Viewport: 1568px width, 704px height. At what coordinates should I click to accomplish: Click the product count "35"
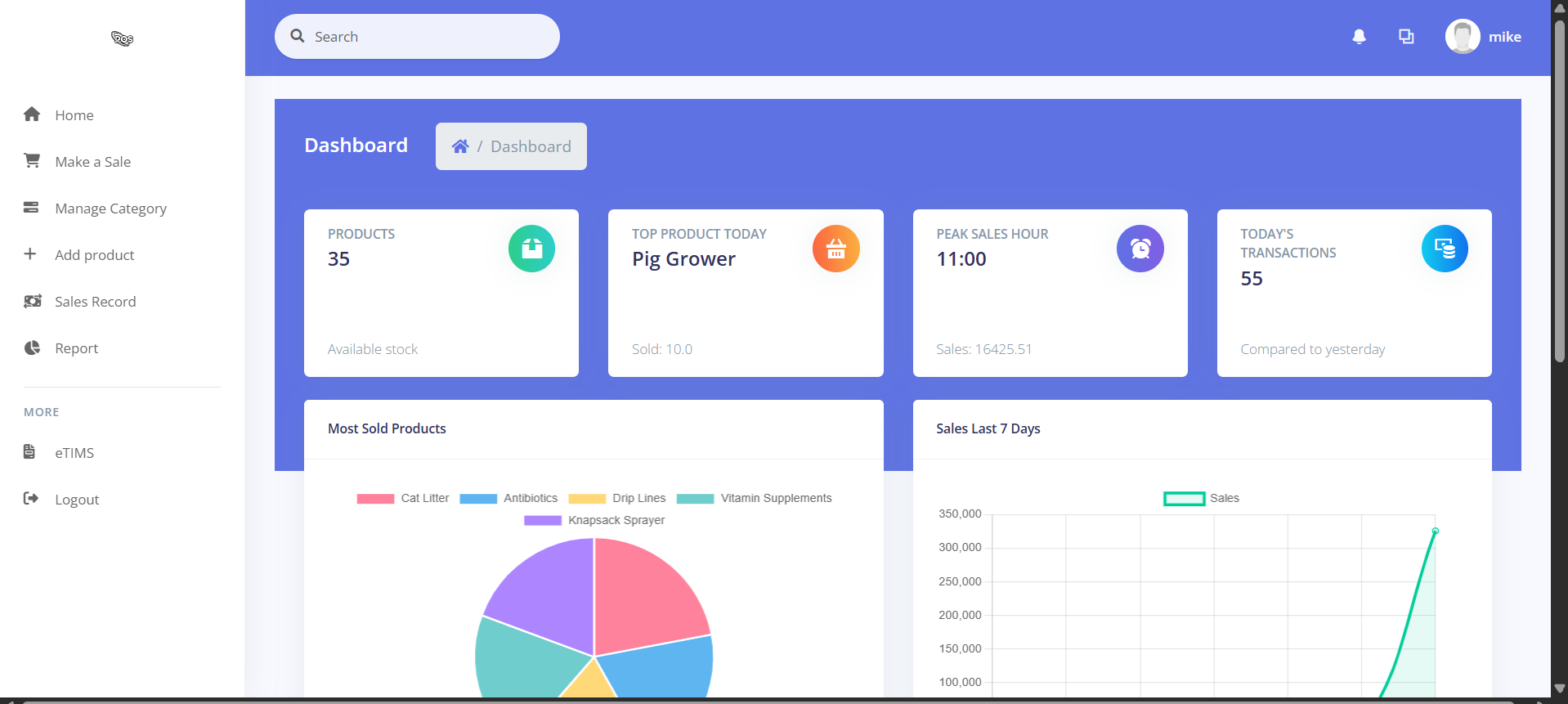(x=338, y=259)
